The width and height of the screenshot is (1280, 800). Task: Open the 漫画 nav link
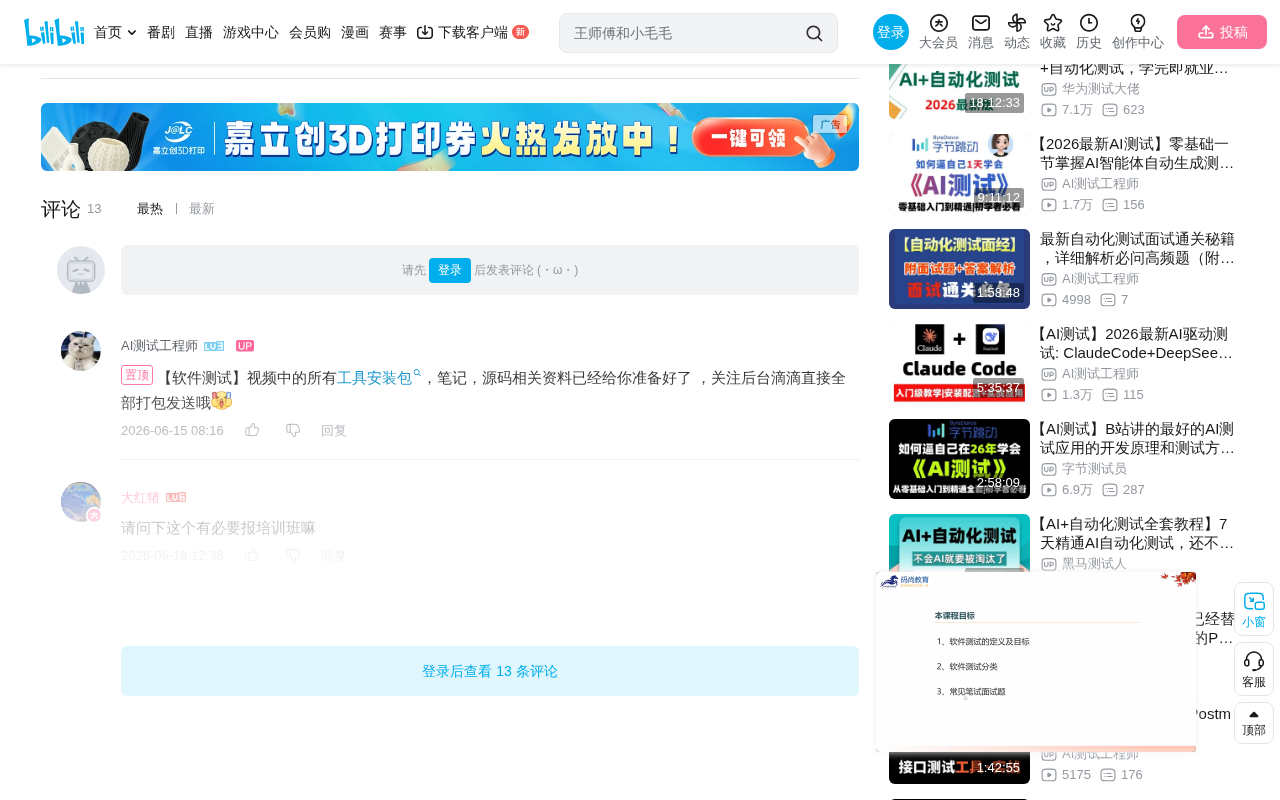click(355, 32)
